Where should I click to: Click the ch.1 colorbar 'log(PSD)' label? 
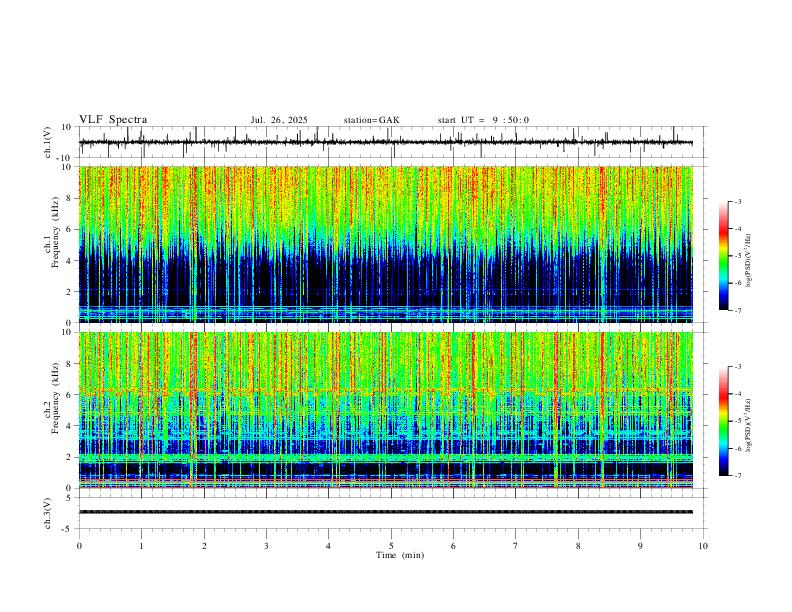click(x=748, y=260)
